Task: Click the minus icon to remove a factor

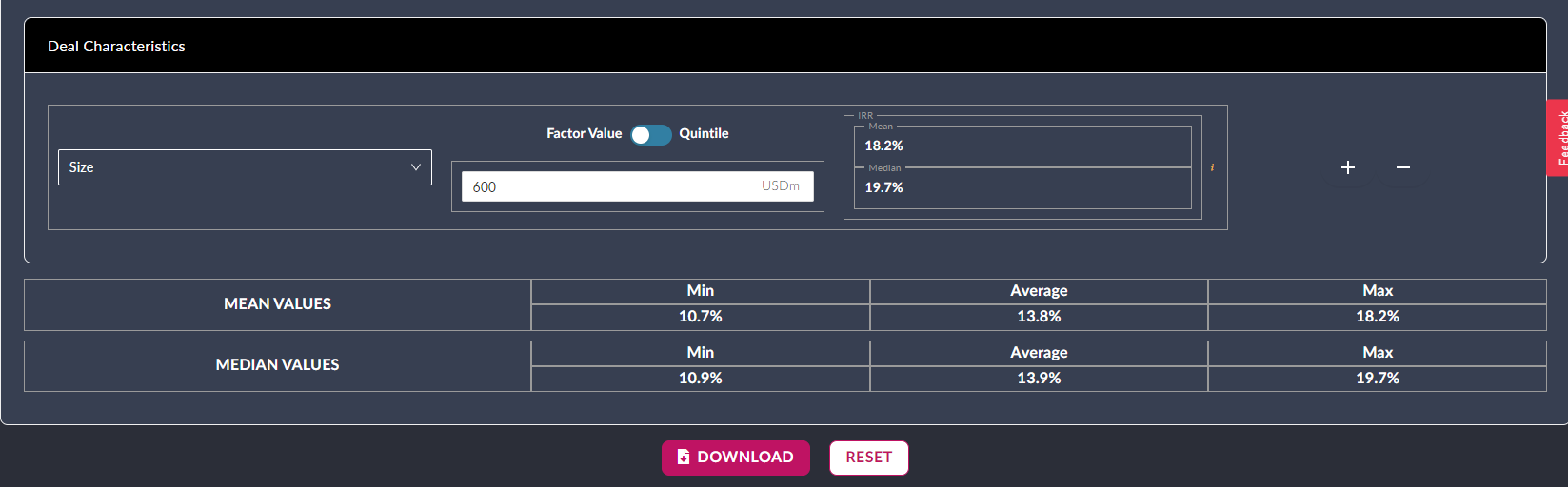Action: [1402, 167]
